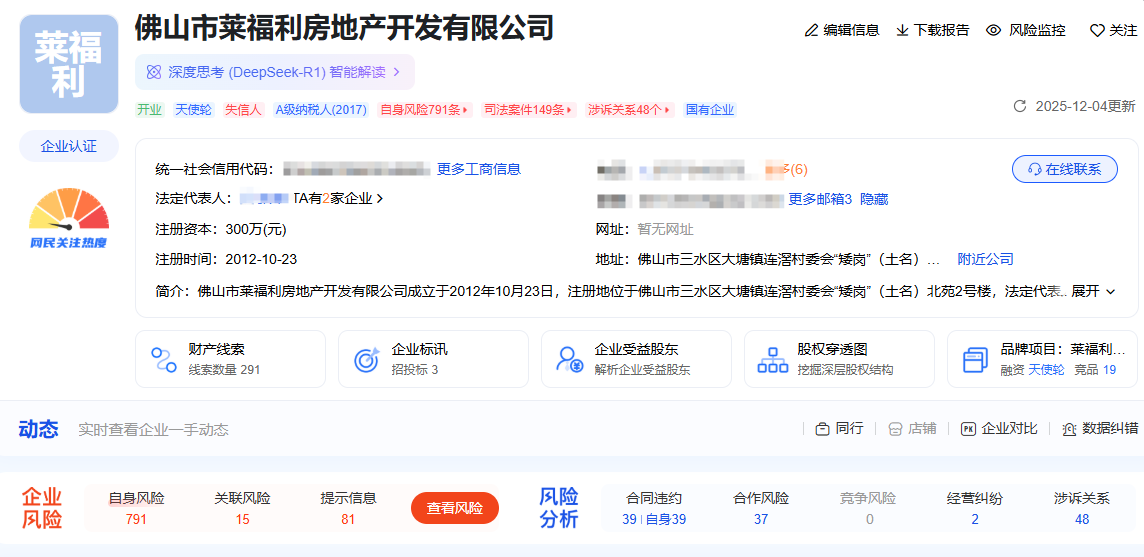This screenshot has height=557, width=1144.
Task: Expand the 涉诉关系48个 tag
Action: point(630,110)
